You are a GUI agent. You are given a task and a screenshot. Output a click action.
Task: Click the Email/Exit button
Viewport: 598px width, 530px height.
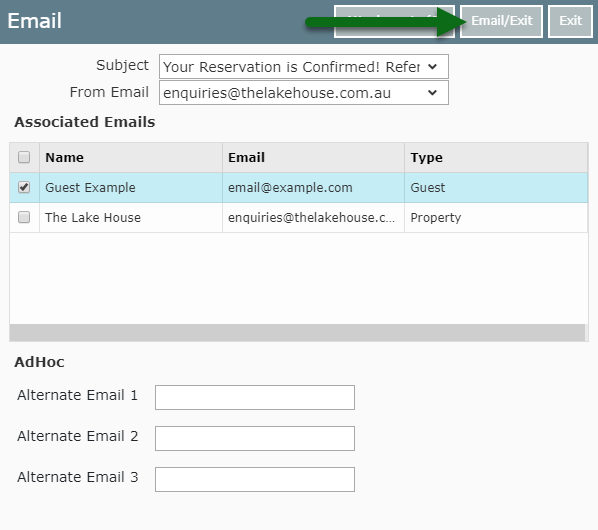pyautogui.click(x=501, y=21)
